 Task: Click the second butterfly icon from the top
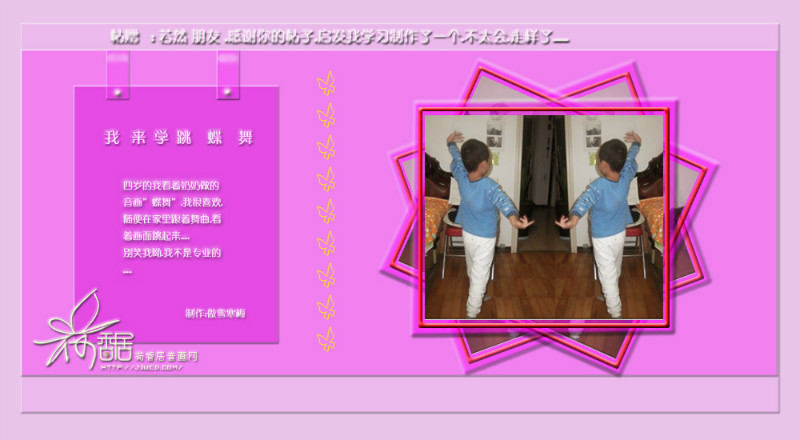[325, 114]
